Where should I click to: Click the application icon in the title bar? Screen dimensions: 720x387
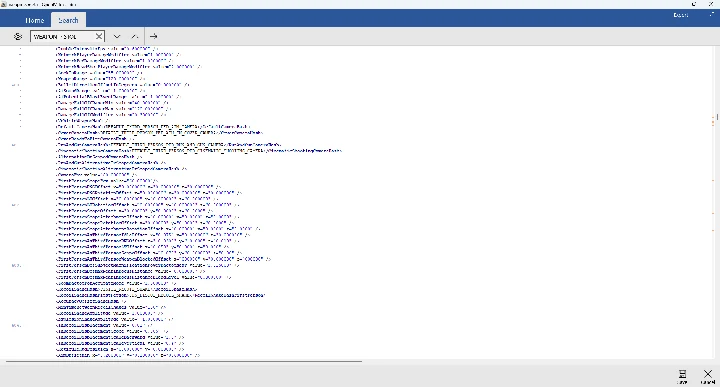point(4,4)
